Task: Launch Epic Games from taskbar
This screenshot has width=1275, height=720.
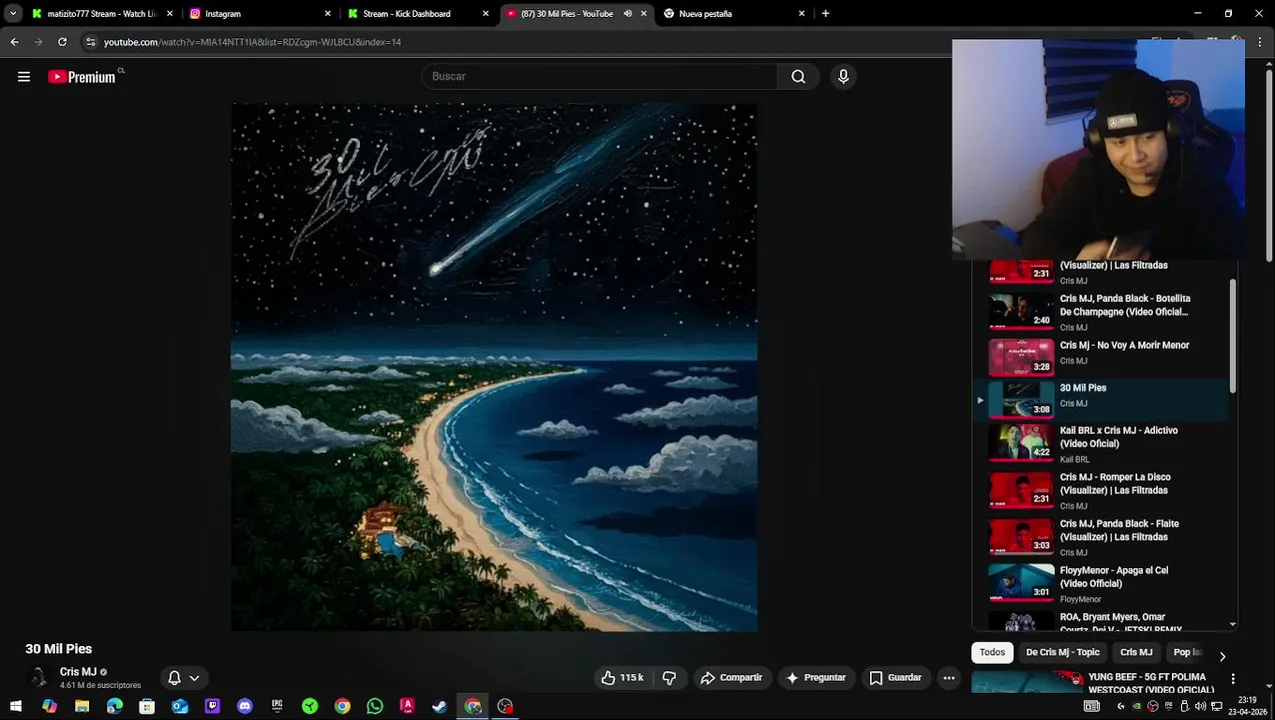Action: pyautogui.click(x=277, y=706)
